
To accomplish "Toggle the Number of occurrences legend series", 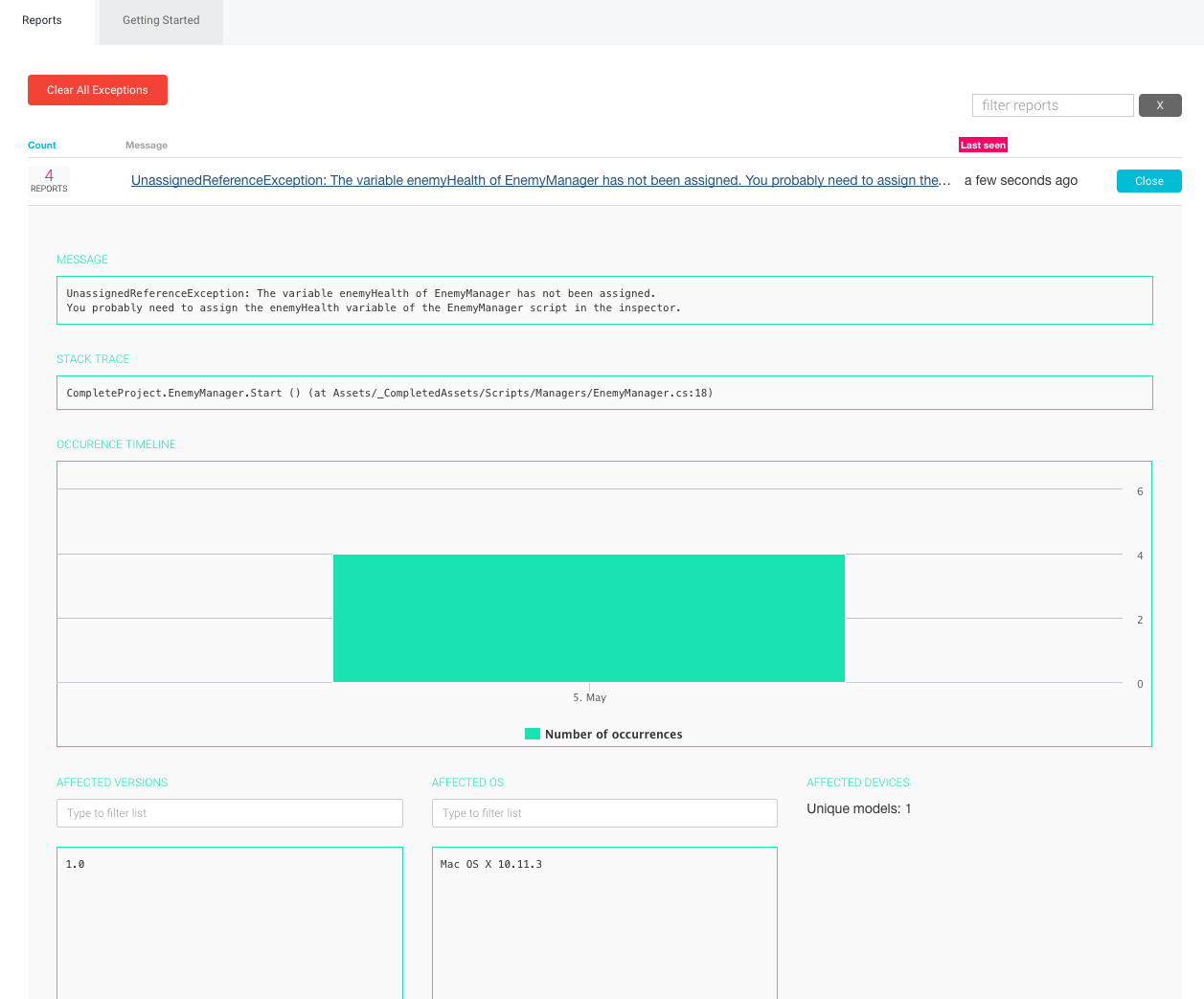I will click(x=613, y=735).
